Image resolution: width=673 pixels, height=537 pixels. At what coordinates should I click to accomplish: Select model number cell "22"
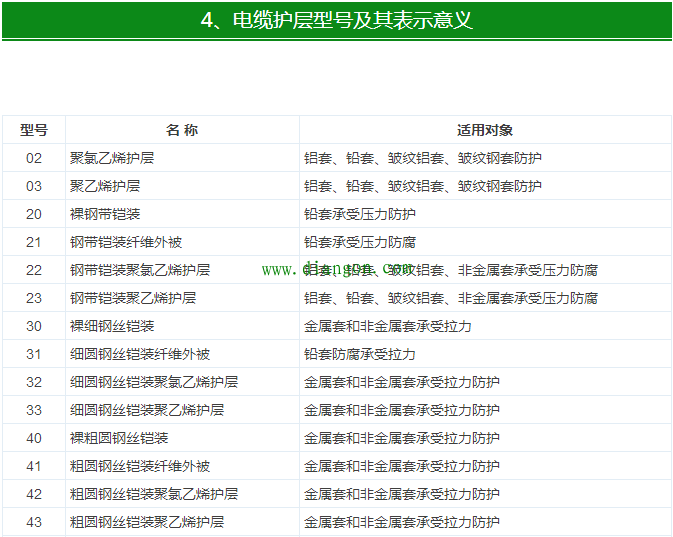click(x=34, y=270)
